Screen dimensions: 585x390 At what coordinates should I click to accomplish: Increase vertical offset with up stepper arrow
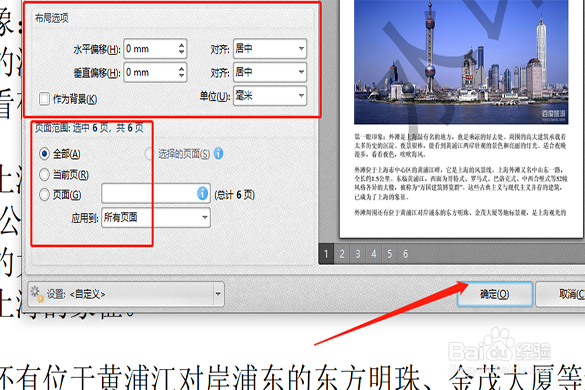(x=182, y=69)
